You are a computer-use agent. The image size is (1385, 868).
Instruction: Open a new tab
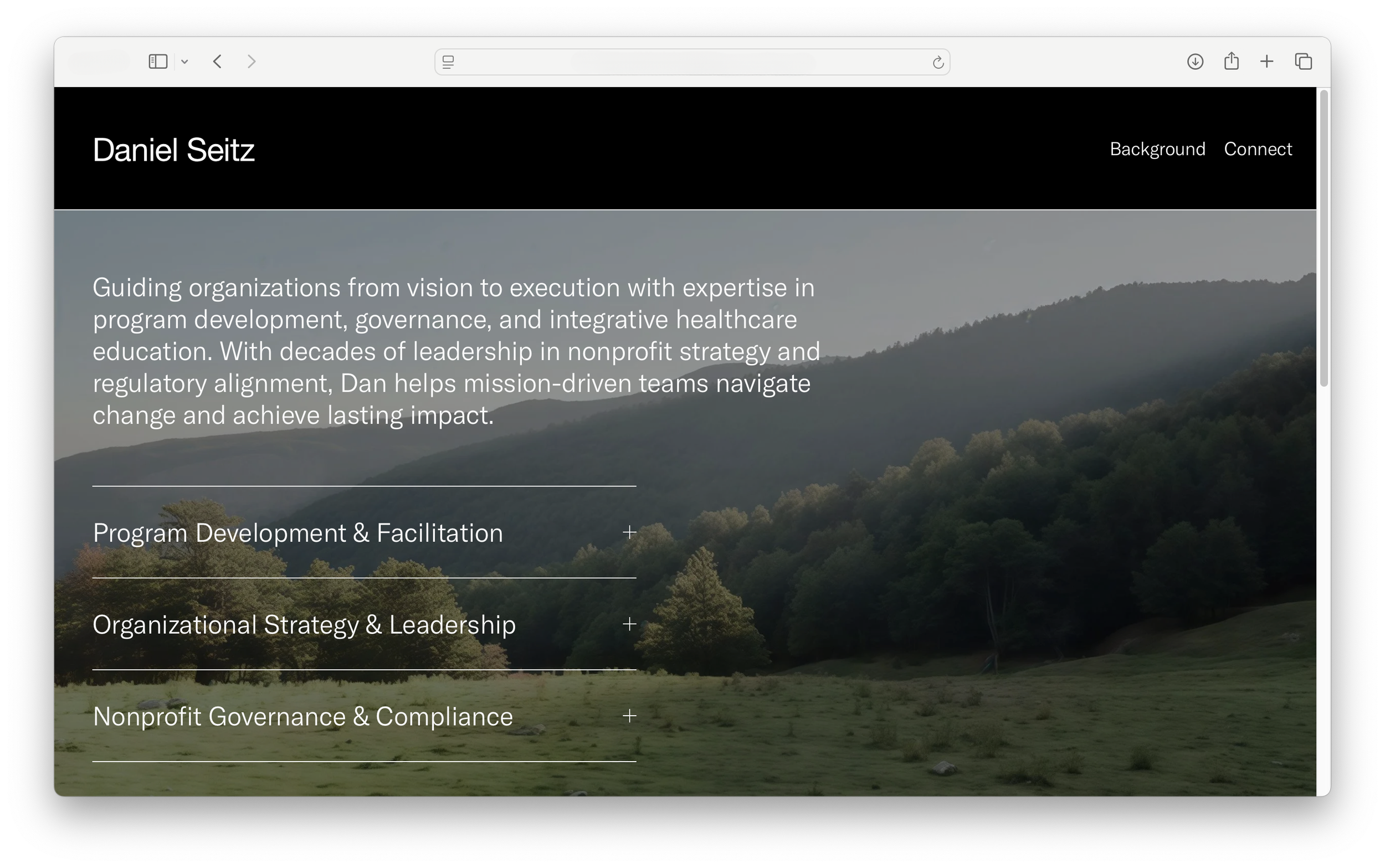(x=1267, y=61)
